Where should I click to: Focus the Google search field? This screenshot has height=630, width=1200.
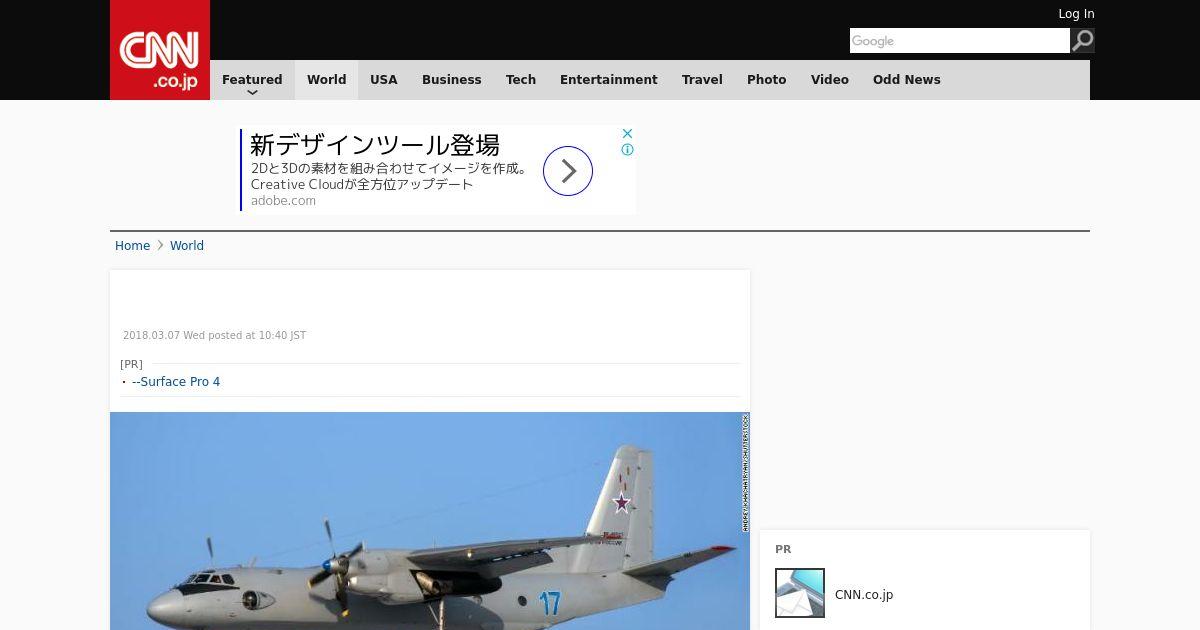coord(960,41)
